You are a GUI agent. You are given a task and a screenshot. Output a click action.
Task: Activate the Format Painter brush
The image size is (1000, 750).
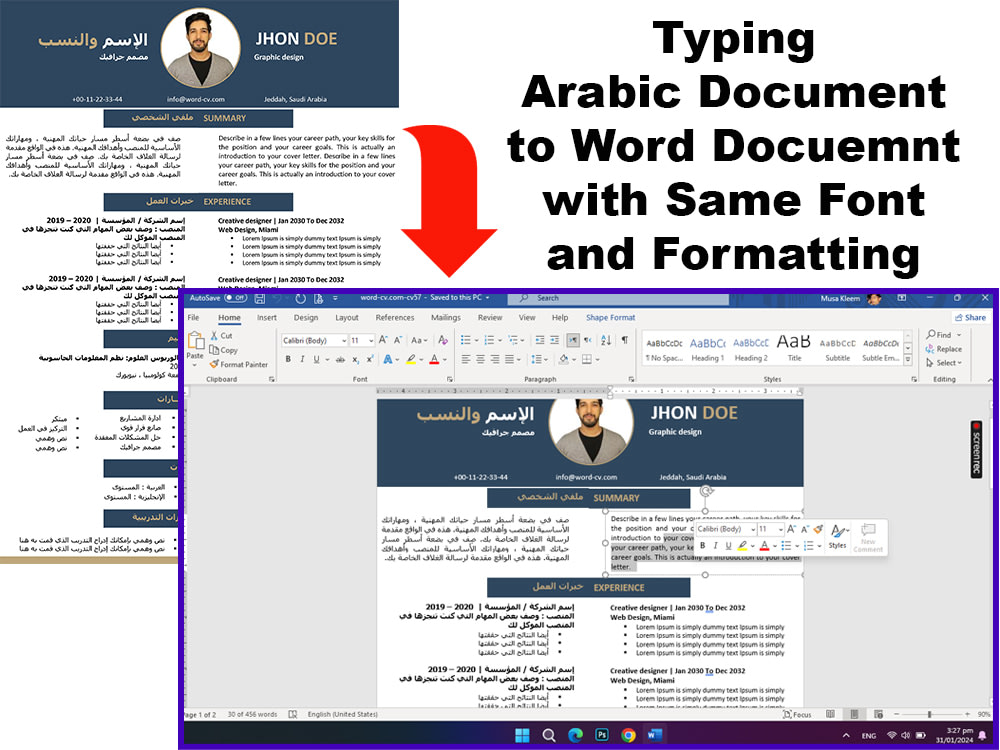coord(214,364)
